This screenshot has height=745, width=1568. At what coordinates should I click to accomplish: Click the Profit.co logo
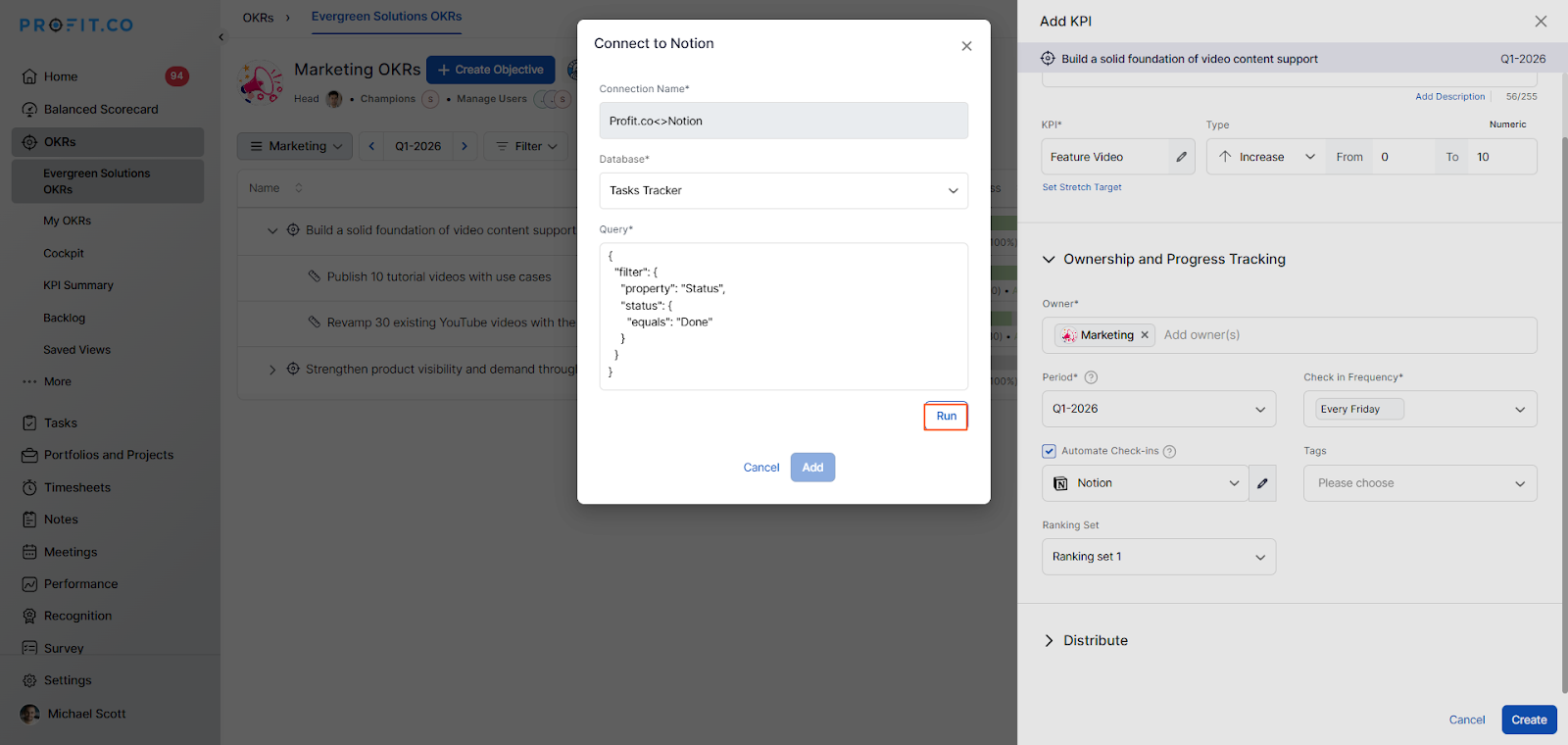(76, 25)
